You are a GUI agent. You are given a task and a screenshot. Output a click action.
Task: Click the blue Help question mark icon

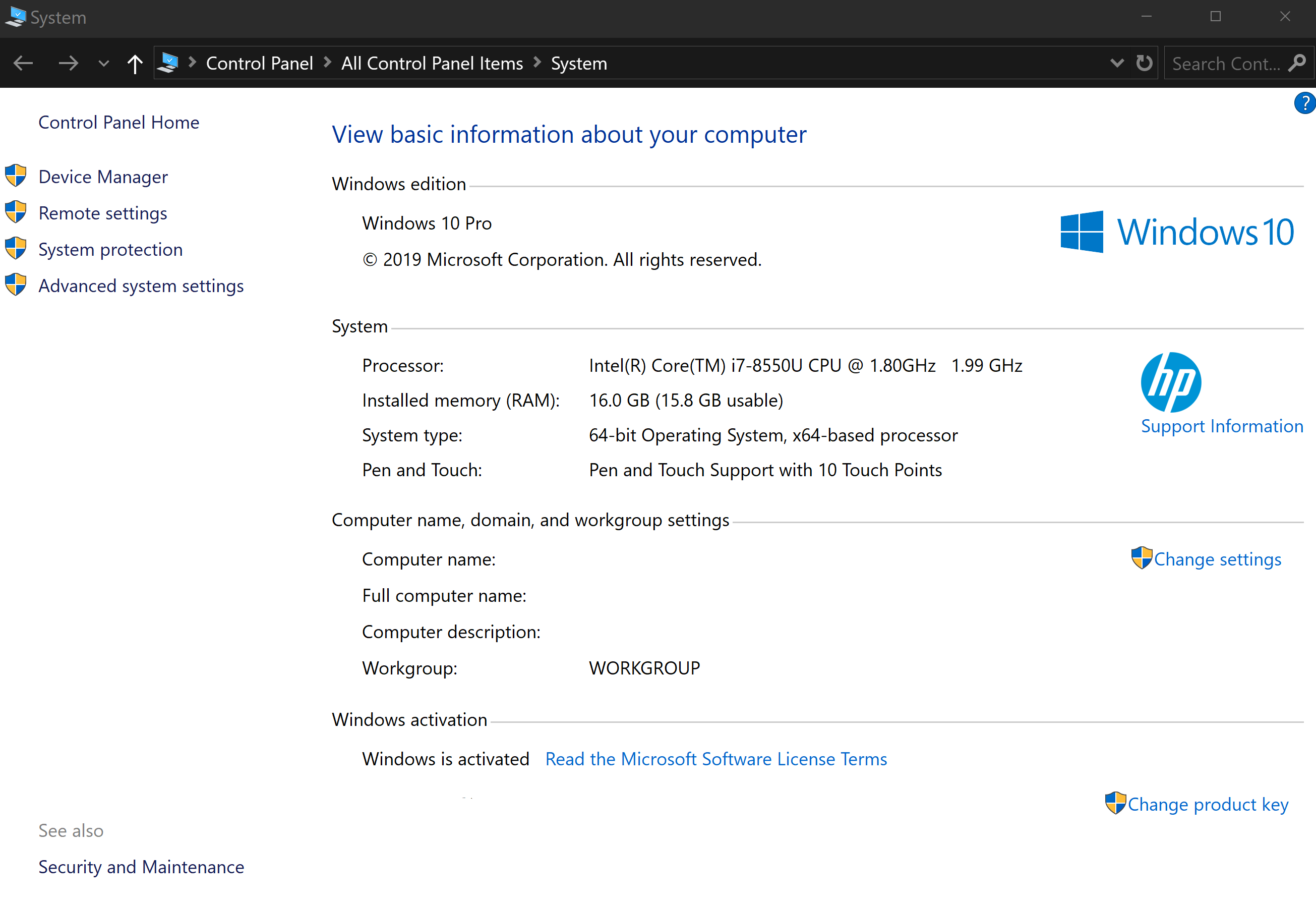pos(1305,103)
